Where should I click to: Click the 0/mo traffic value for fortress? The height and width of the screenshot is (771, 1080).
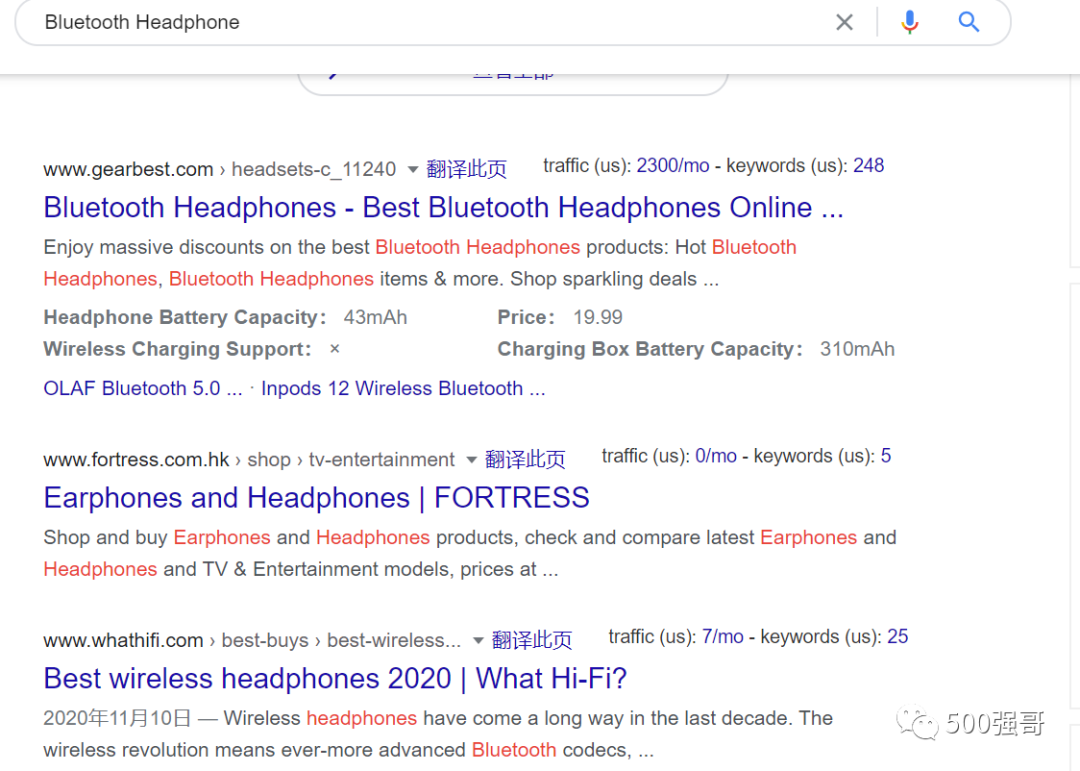point(716,455)
